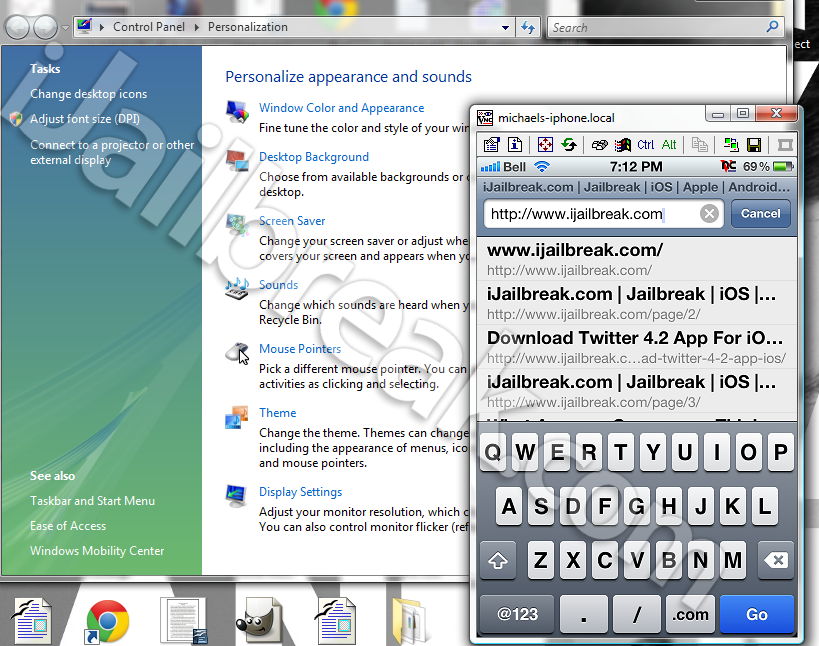Click Sounds musical notes icon
This screenshot has height=646, width=819.
pyautogui.click(x=237, y=289)
